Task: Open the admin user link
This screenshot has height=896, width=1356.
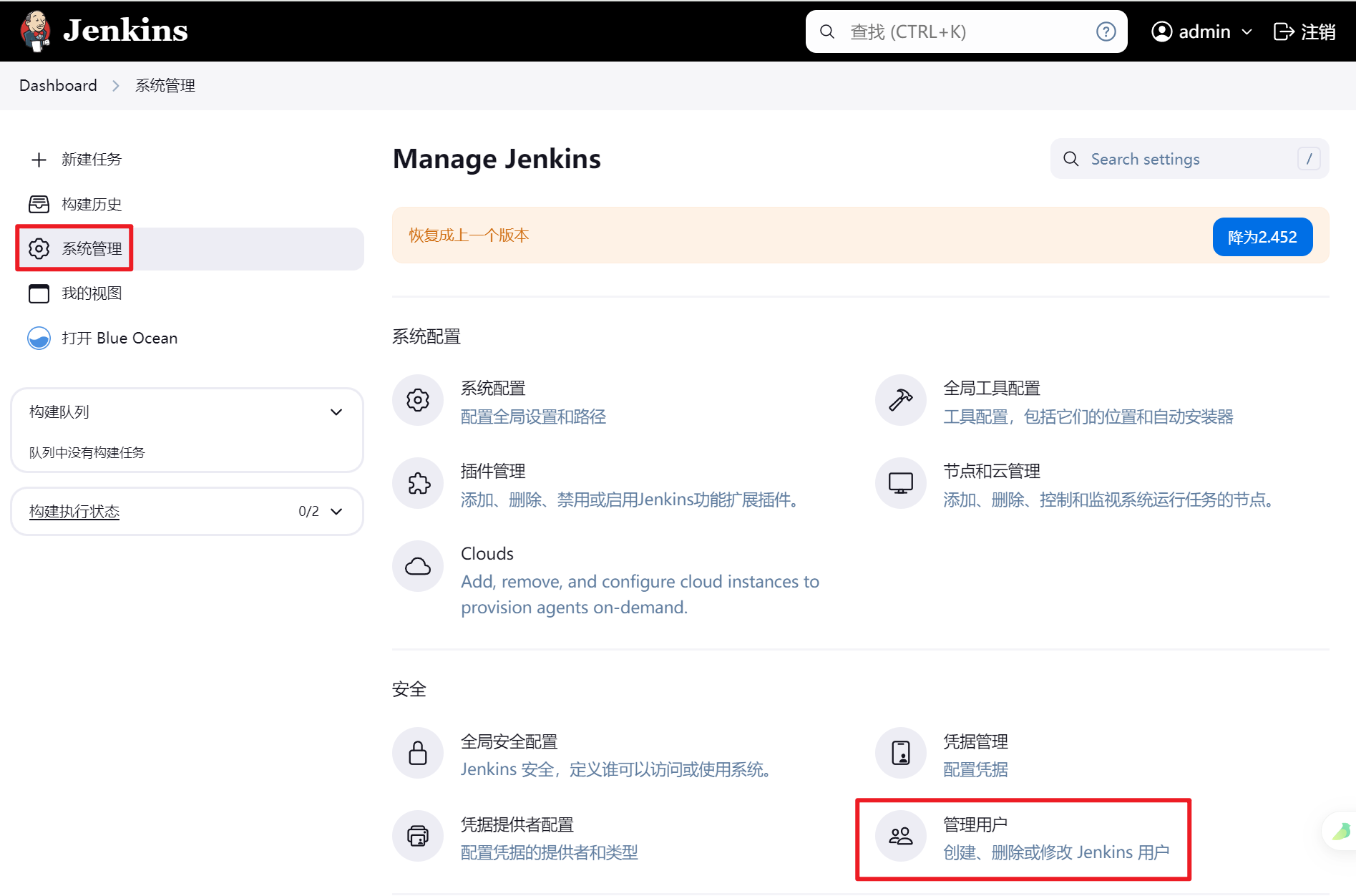Action: pyautogui.click(x=1204, y=31)
